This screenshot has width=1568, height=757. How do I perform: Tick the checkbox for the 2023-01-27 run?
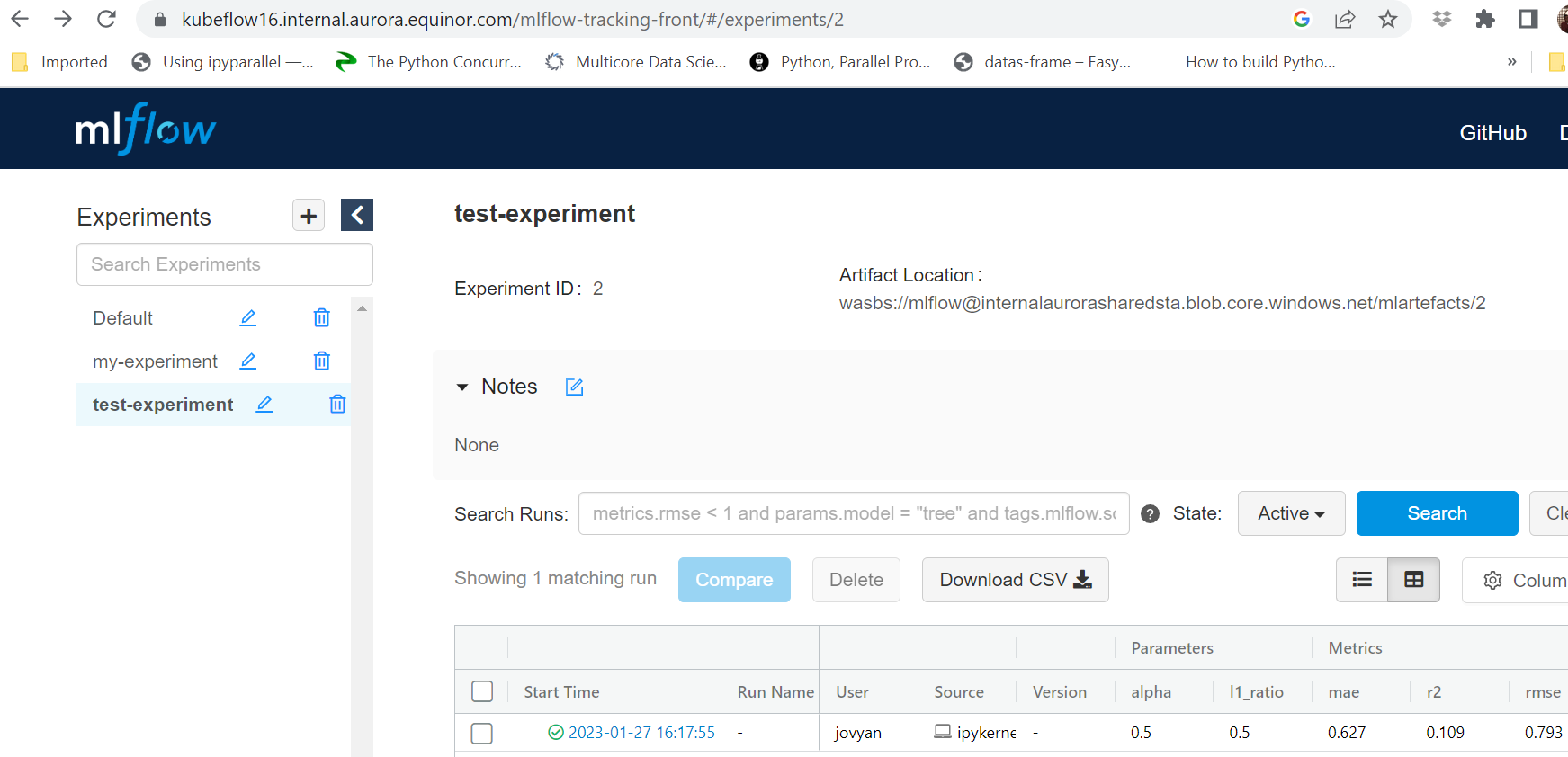(482, 734)
